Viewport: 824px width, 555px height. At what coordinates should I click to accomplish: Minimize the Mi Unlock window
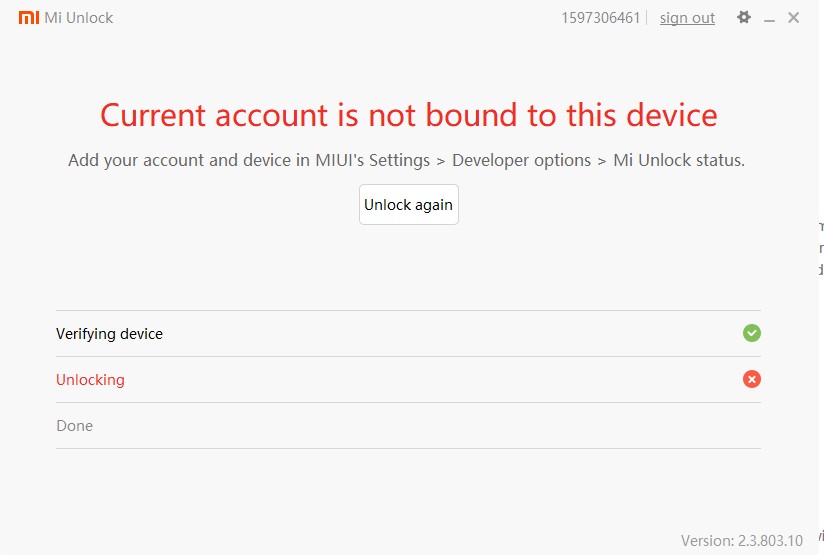click(x=770, y=18)
